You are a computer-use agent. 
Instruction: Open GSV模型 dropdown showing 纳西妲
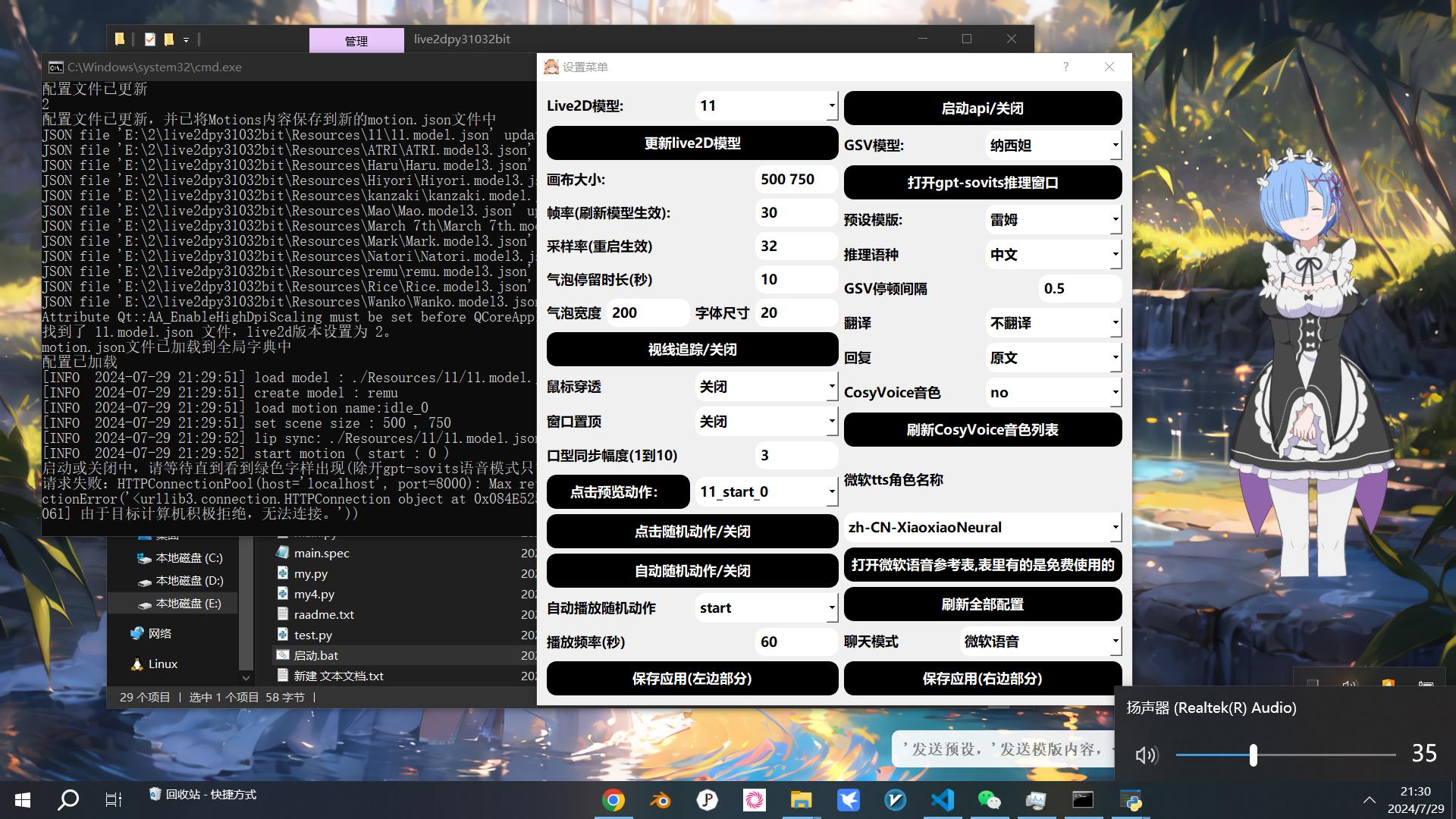1053,146
